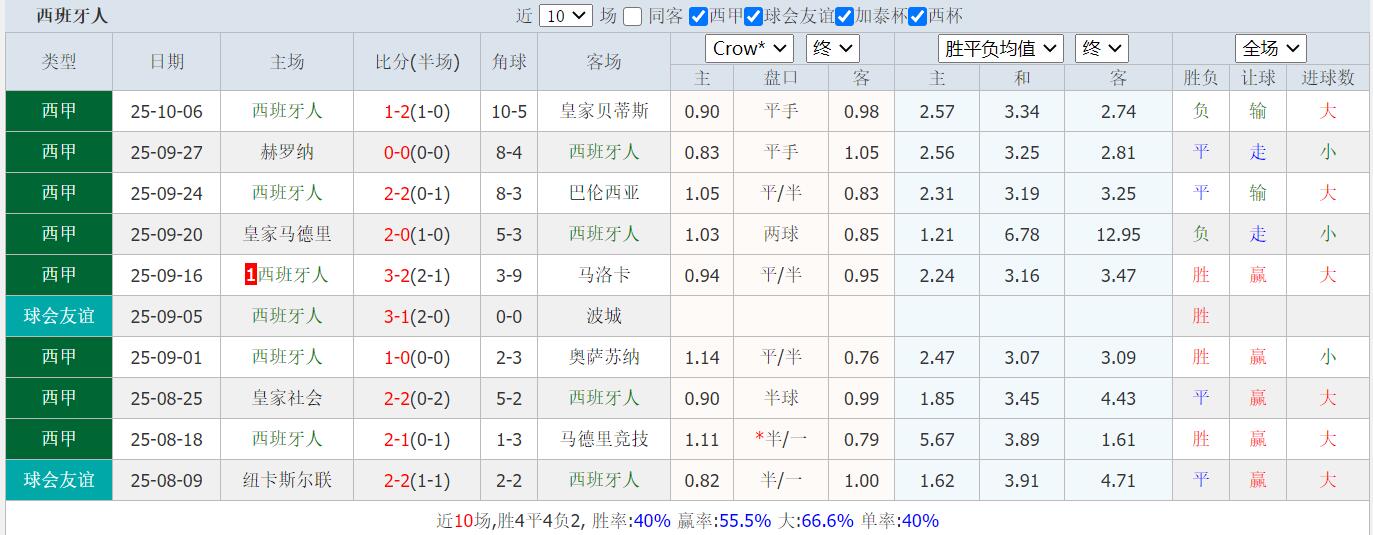
Task: Click the red card badge beside 西班牙人
Action: (x=250, y=275)
